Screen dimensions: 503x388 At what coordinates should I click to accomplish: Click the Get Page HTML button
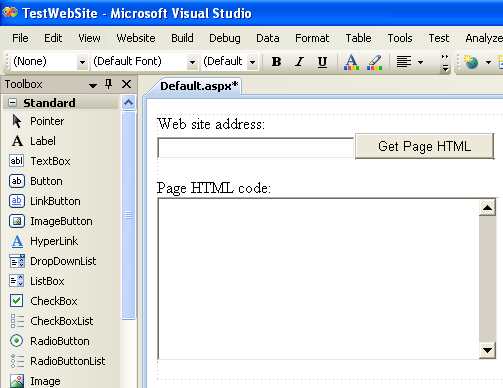pos(425,146)
